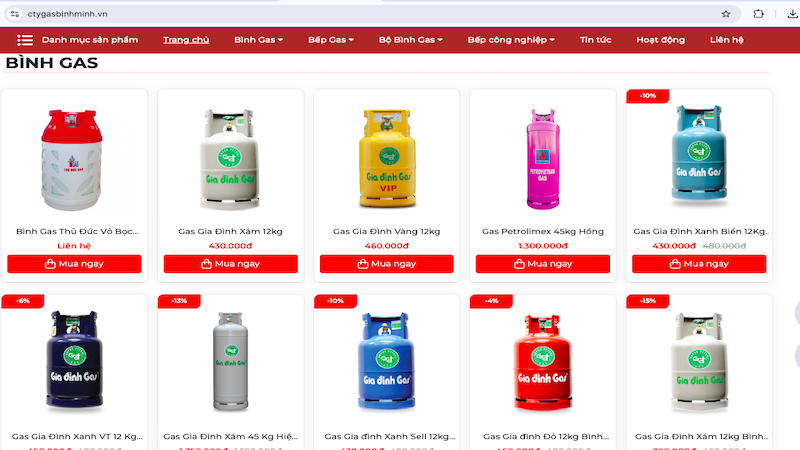800x450 pixels.
Task: Select the Bình Gas Thủ Đức cylinder image
Action: pos(72,159)
